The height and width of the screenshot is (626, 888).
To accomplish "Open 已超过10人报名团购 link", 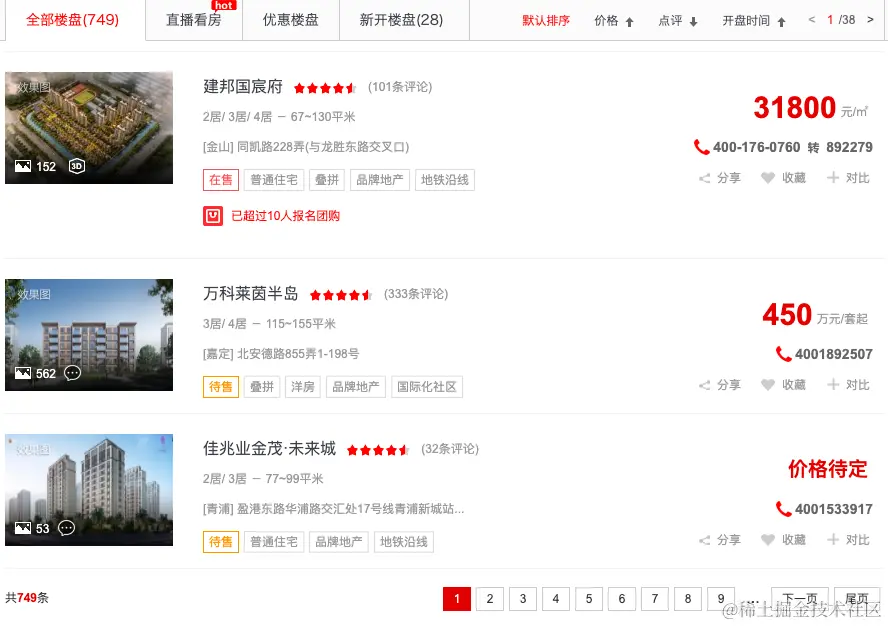I will tap(285, 216).
